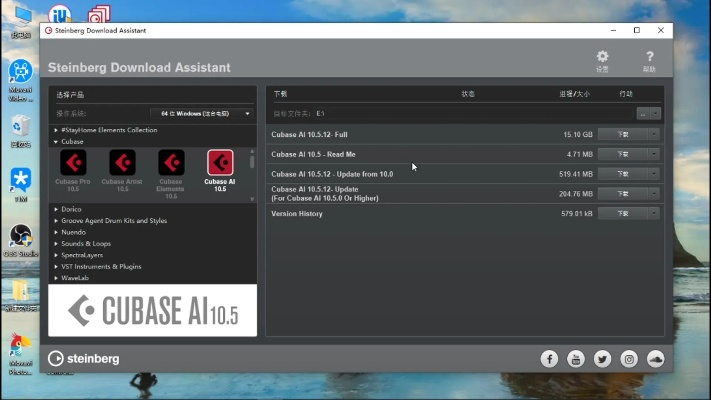The image size is (711, 400).
Task: Download the Update from 10.0 package
Action: pos(623,174)
